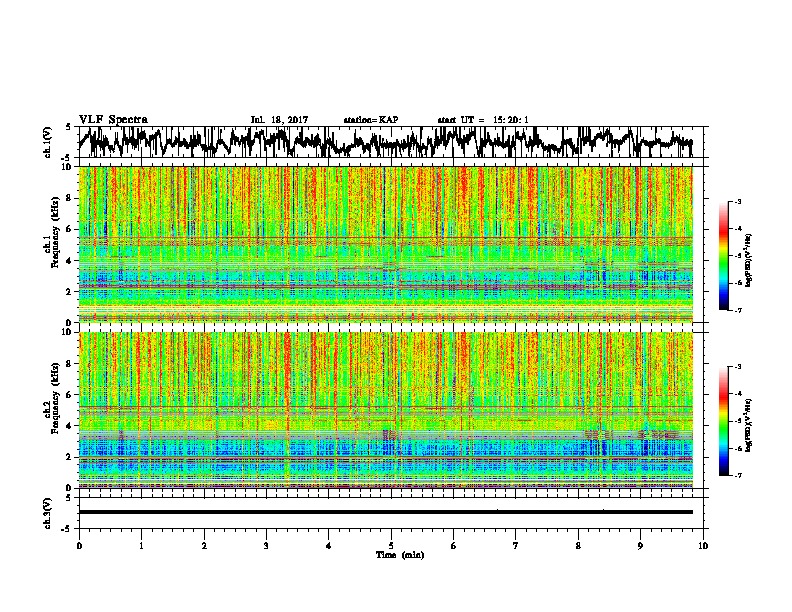Click the ch.2 color bar's log(PSD) label
Screen dimensions: 792x612
748,424
